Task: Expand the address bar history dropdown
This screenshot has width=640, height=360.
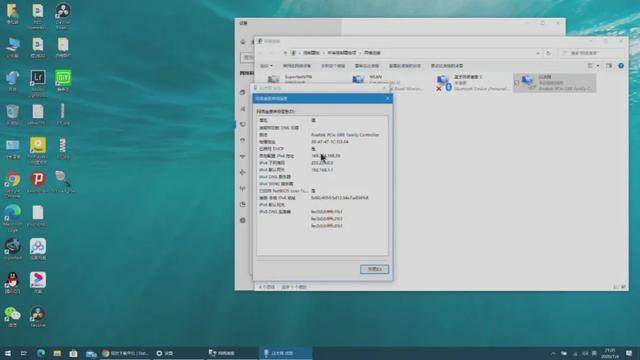Action: (x=538, y=53)
